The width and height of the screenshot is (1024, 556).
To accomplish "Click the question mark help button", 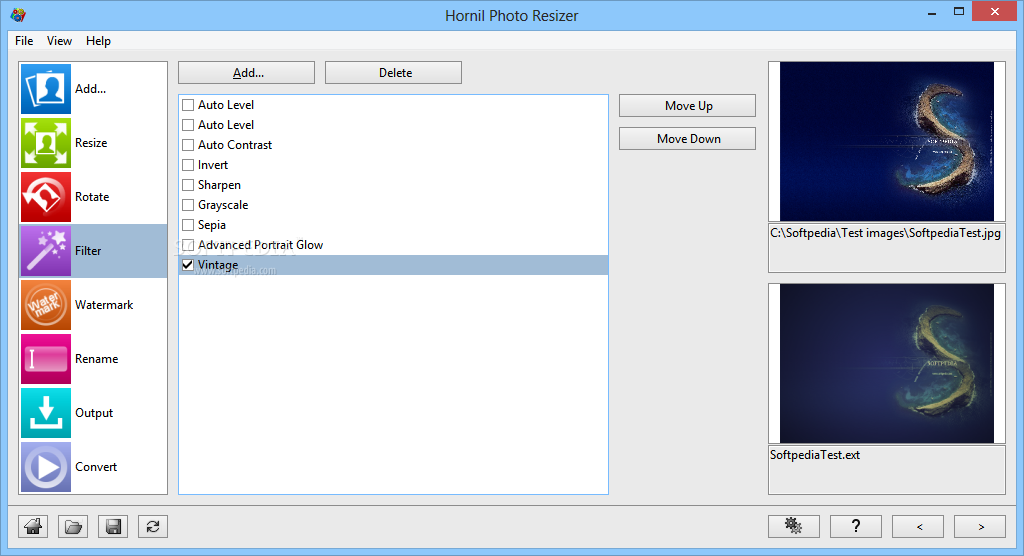I will (856, 526).
